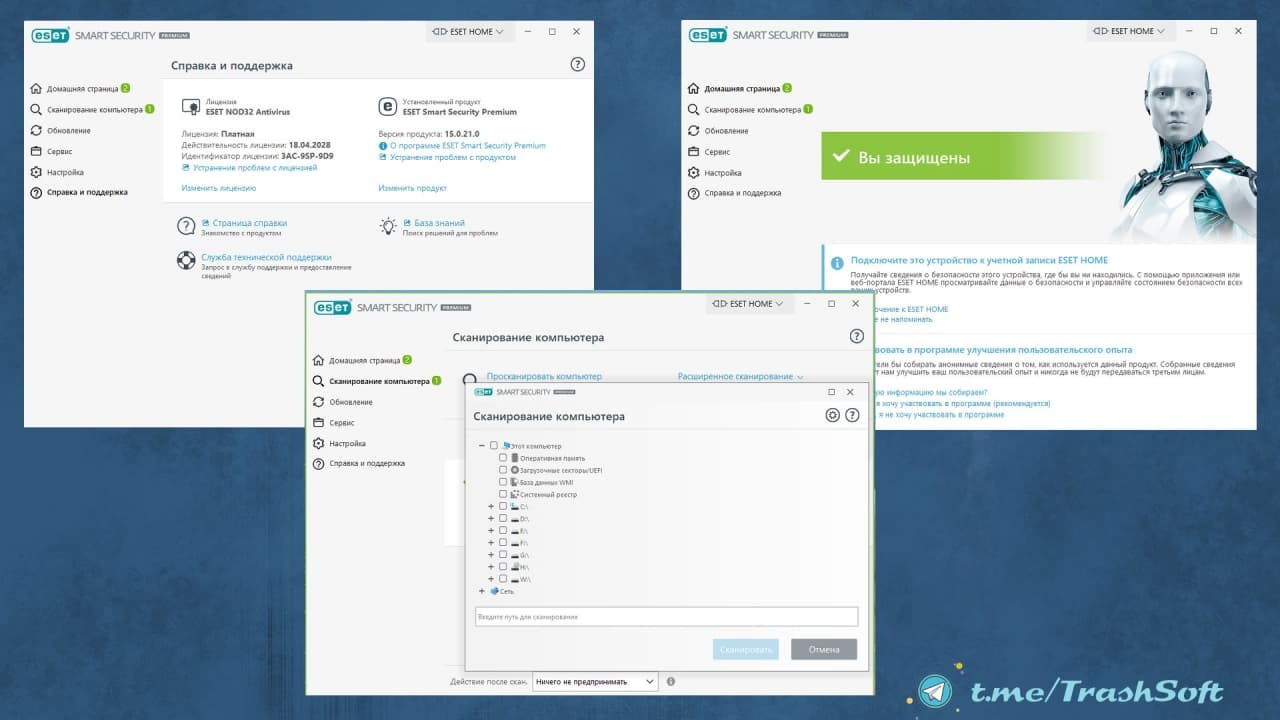
Task: Open settings gear in the scan targets dialog
Action: click(x=832, y=415)
